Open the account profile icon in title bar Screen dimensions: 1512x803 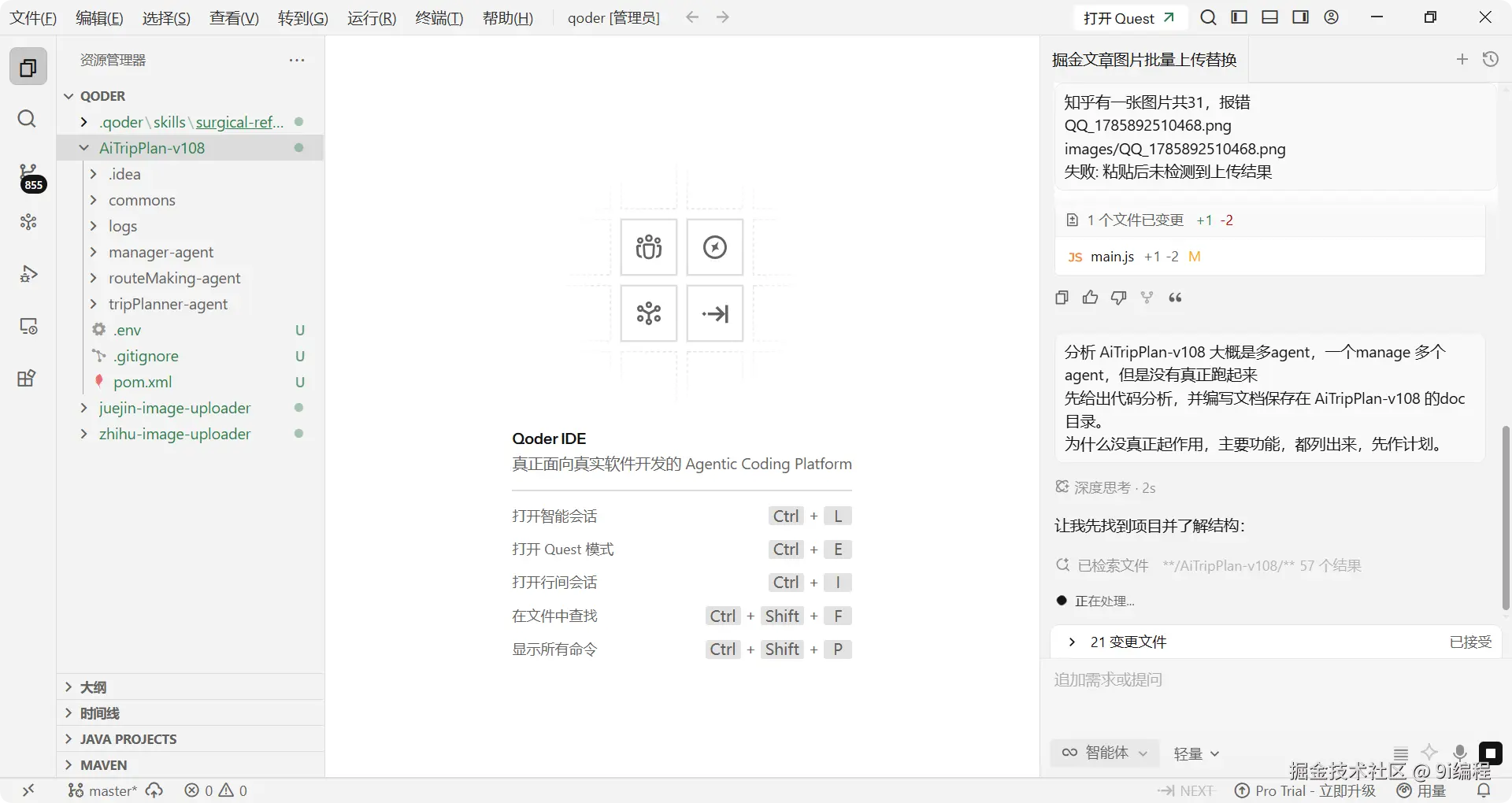[1331, 17]
